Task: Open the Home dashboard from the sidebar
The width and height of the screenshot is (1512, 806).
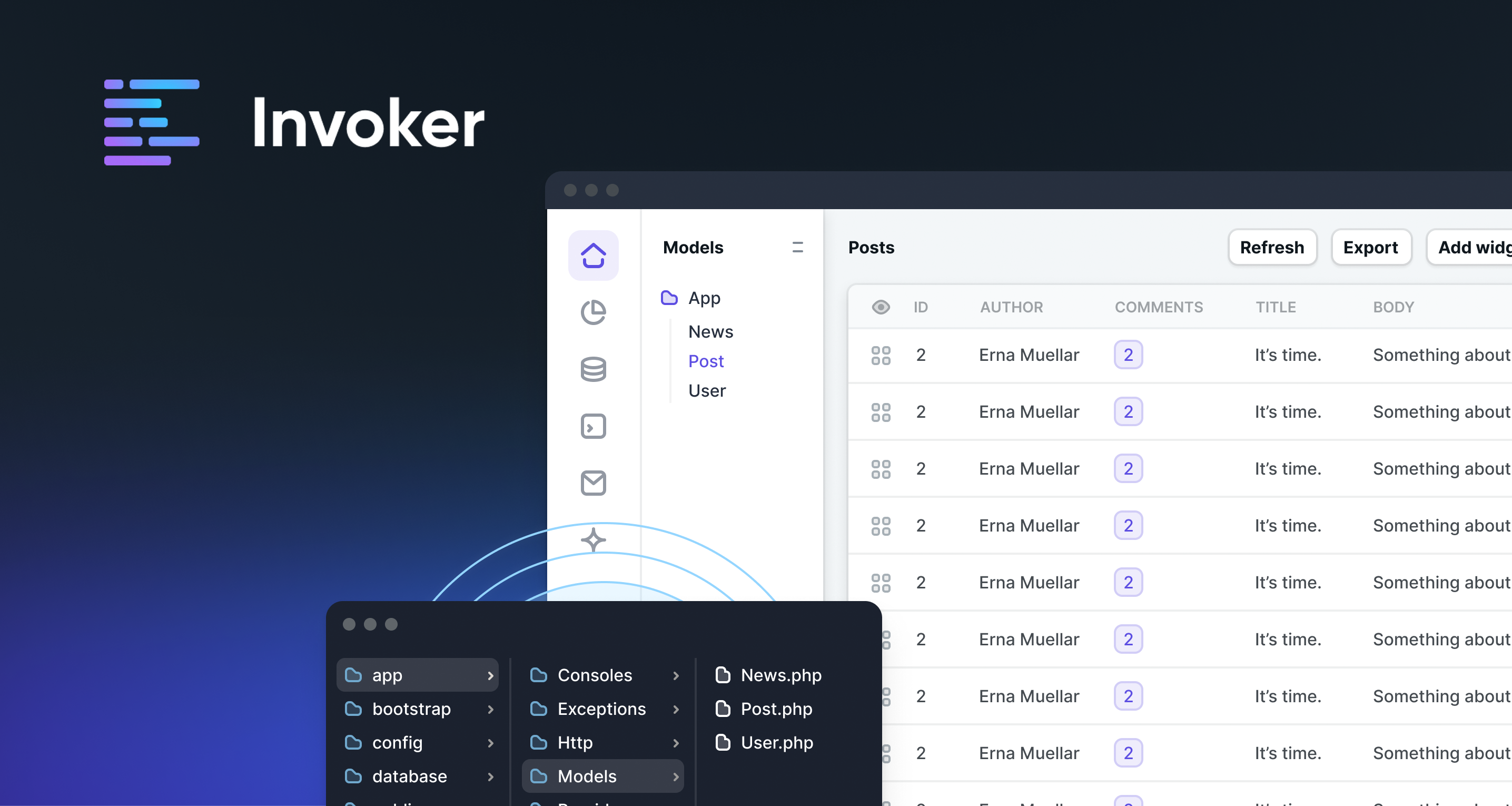Action: pos(593,255)
